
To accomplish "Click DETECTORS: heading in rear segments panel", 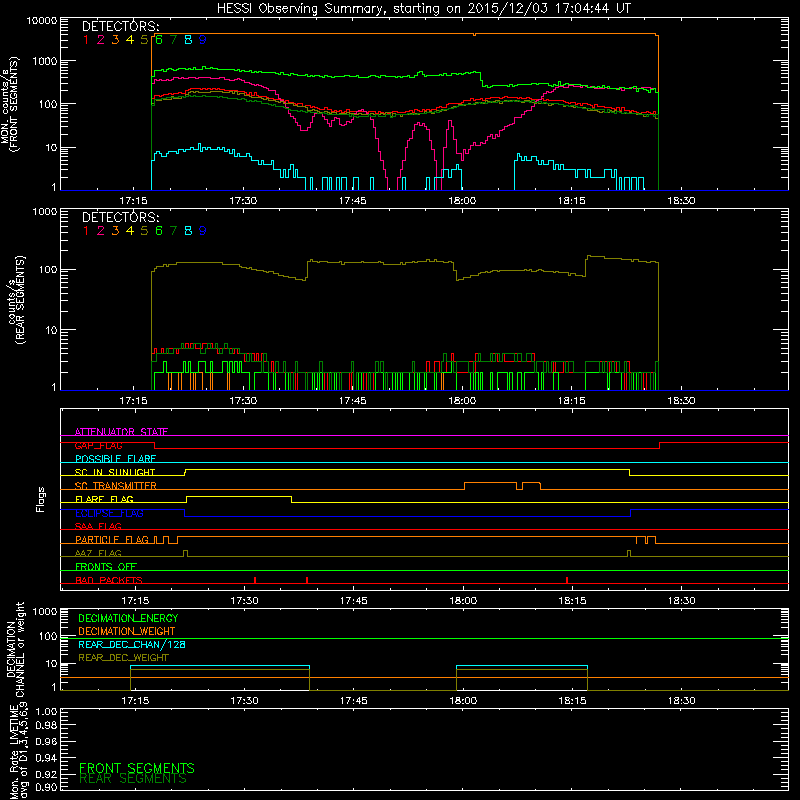I will pos(120,217).
